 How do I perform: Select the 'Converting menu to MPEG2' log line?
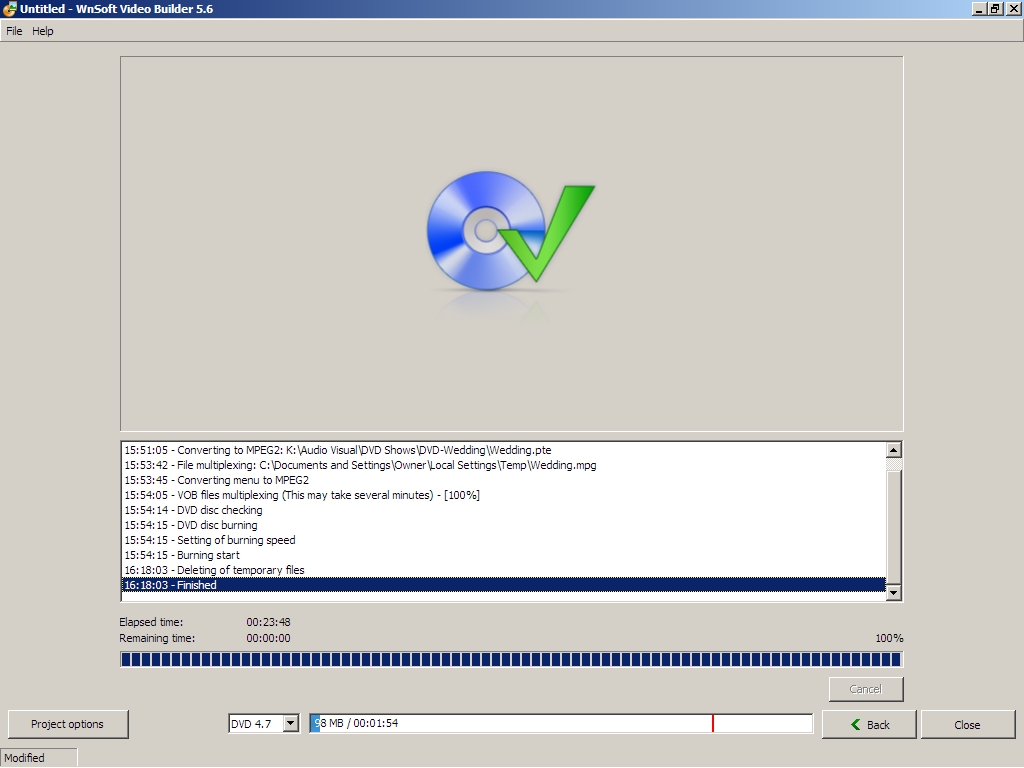click(504, 480)
